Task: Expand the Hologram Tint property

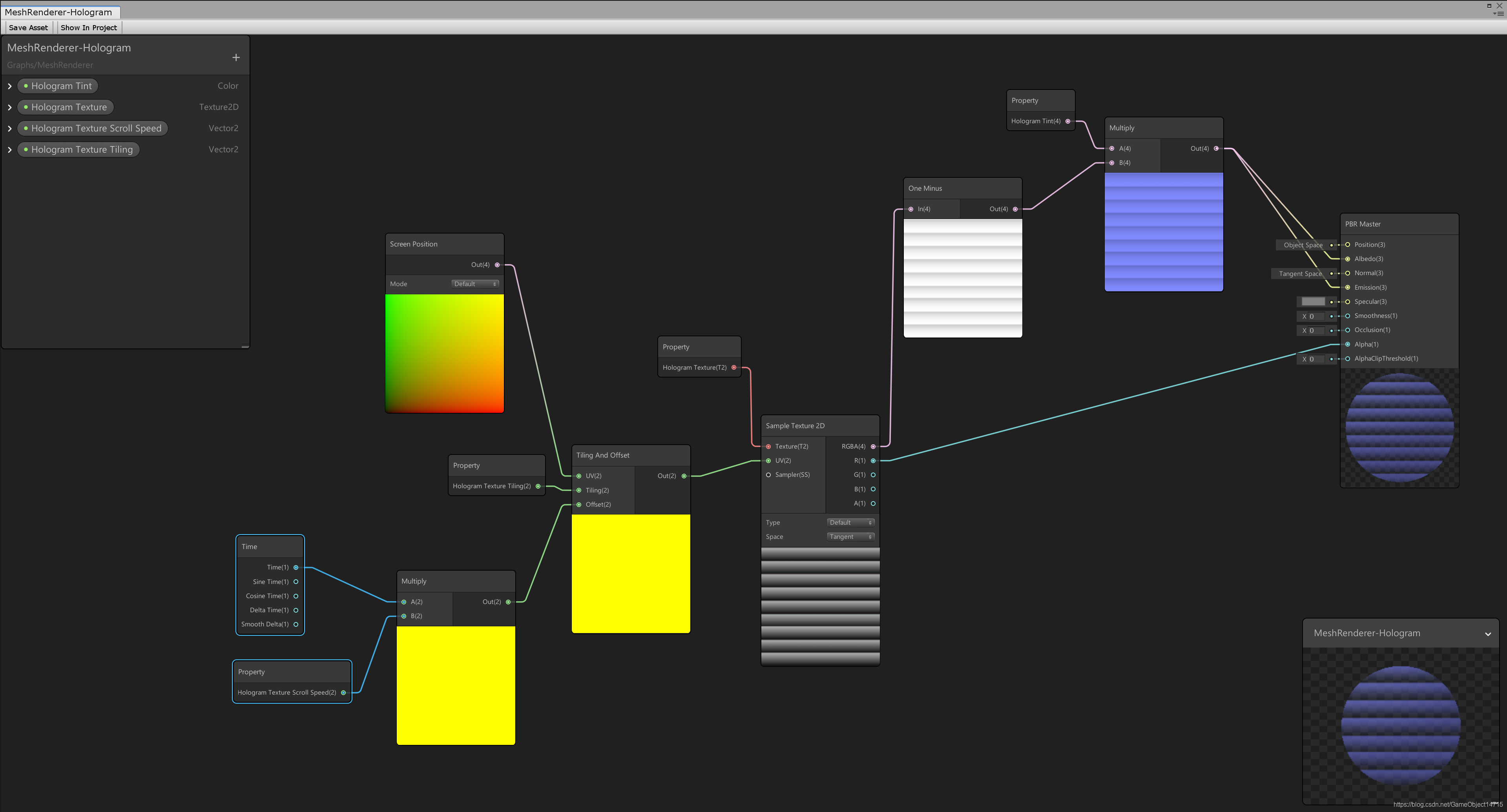Action: [x=10, y=86]
